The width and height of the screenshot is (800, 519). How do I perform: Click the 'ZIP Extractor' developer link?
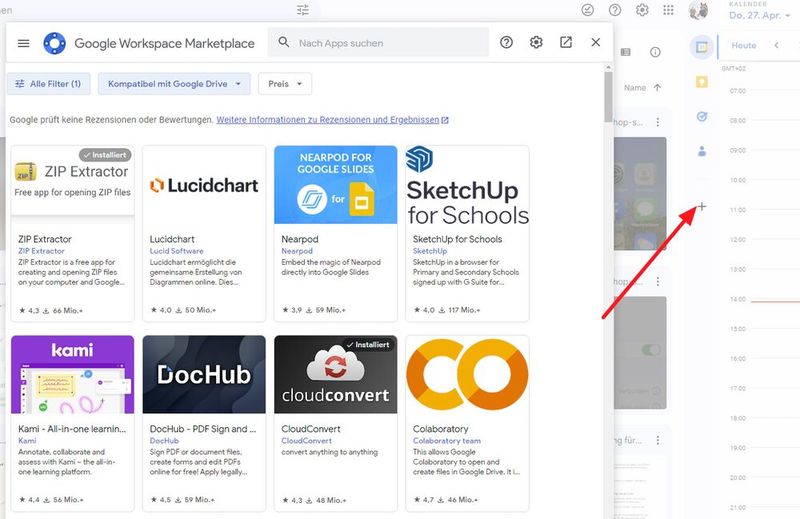41,251
